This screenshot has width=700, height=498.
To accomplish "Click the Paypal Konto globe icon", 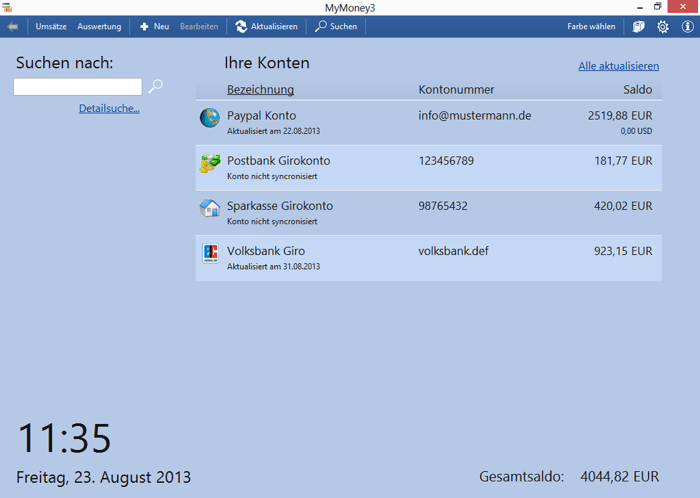I will tap(210, 118).
